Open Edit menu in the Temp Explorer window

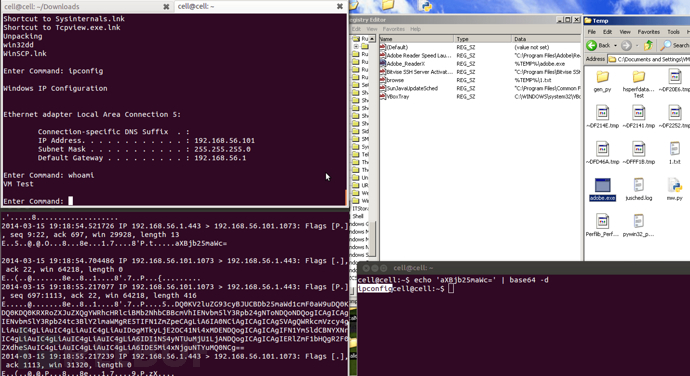tap(608, 32)
